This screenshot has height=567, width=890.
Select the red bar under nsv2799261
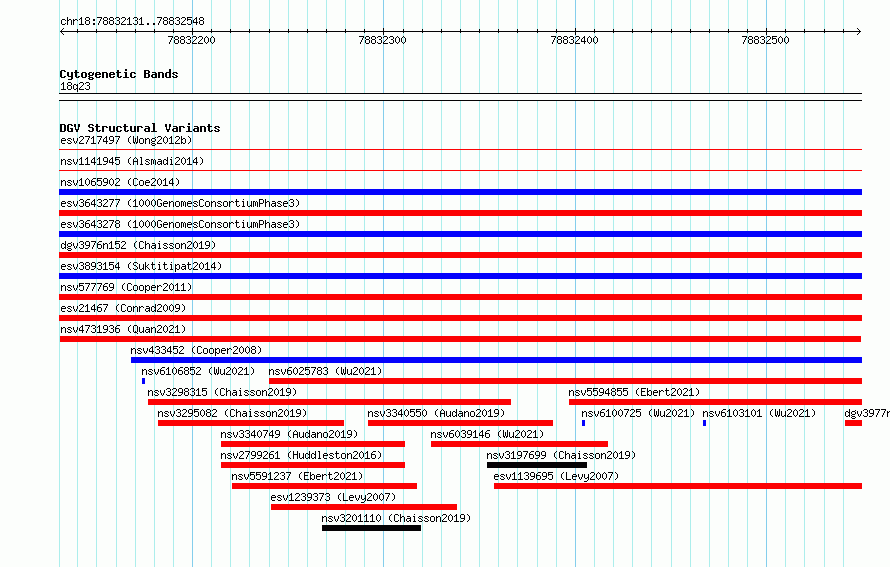pyautogui.click(x=313, y=465)
